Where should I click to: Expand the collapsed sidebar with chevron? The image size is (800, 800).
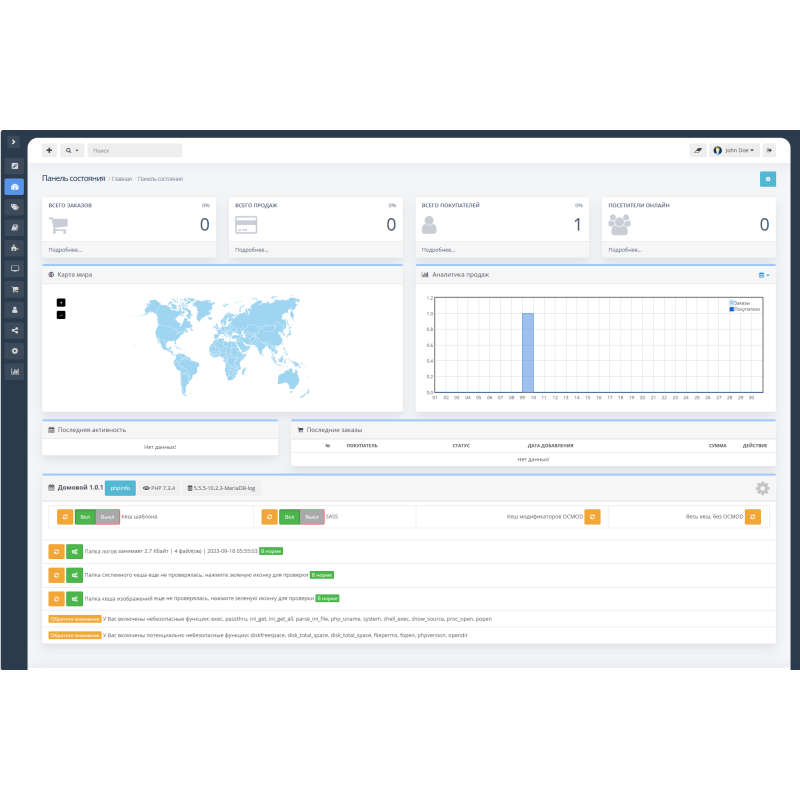(13, 142)
